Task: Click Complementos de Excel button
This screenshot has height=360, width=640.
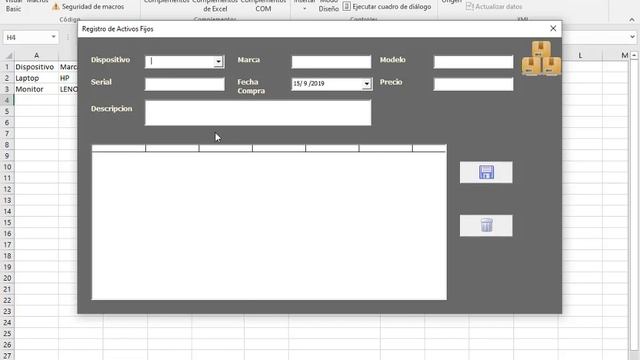Action: pos(215,5)
